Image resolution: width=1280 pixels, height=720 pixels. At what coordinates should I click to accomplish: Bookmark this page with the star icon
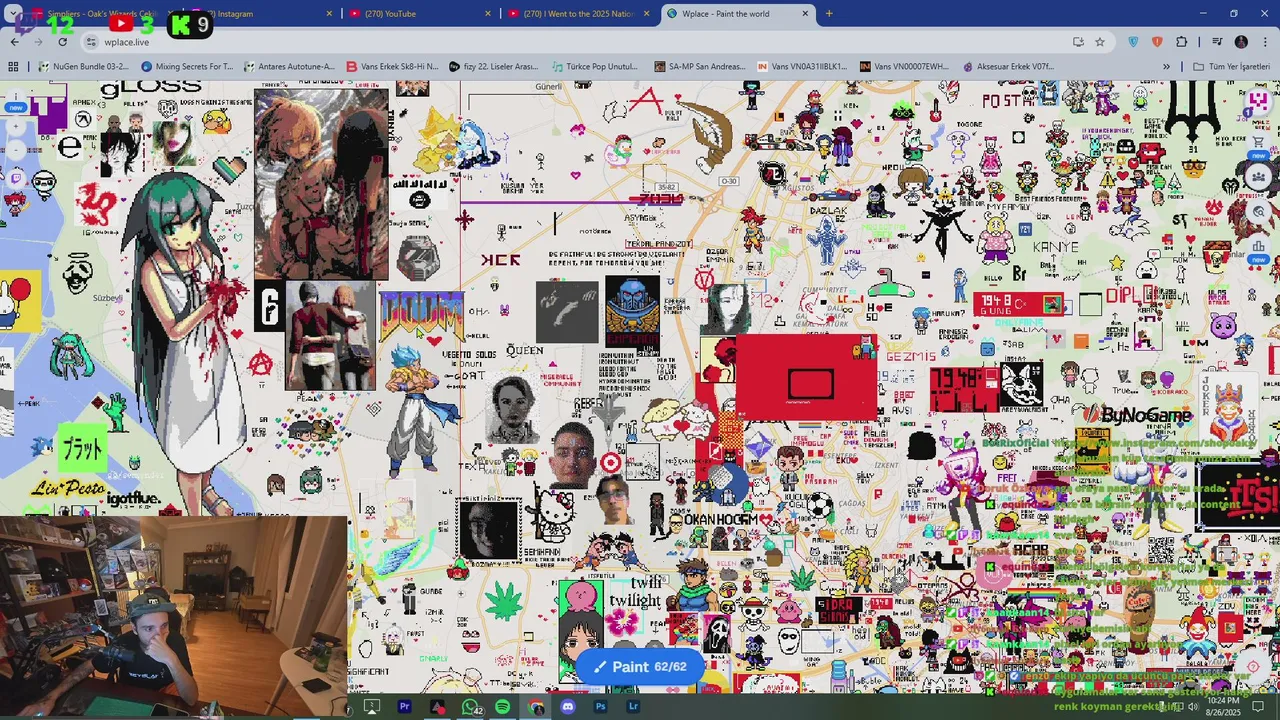coord(1100,42)
